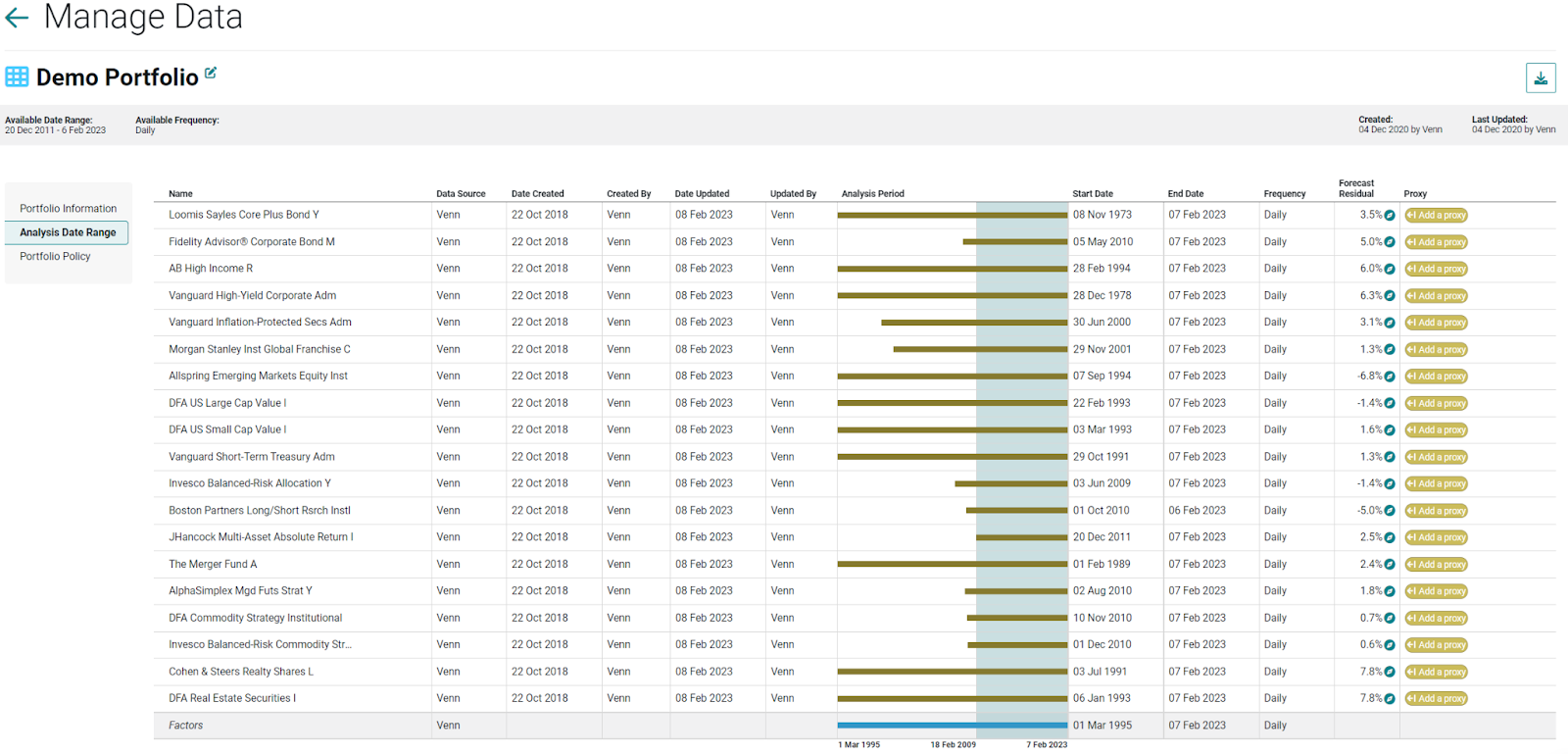Viewport: 1568px width, 754px height.
Task: Click forecast icon beside AB High Income R
Action: click(x=1390, y=269)
